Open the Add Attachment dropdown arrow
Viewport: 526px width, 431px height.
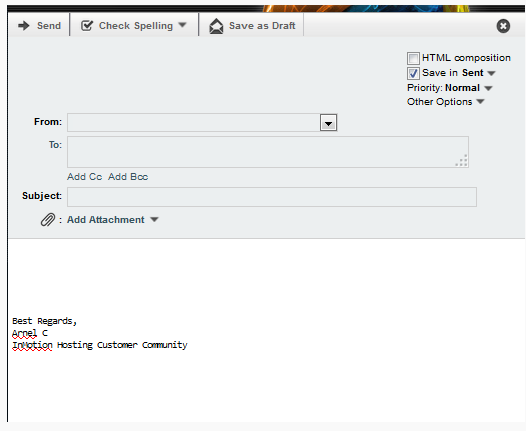click(154, 220)
